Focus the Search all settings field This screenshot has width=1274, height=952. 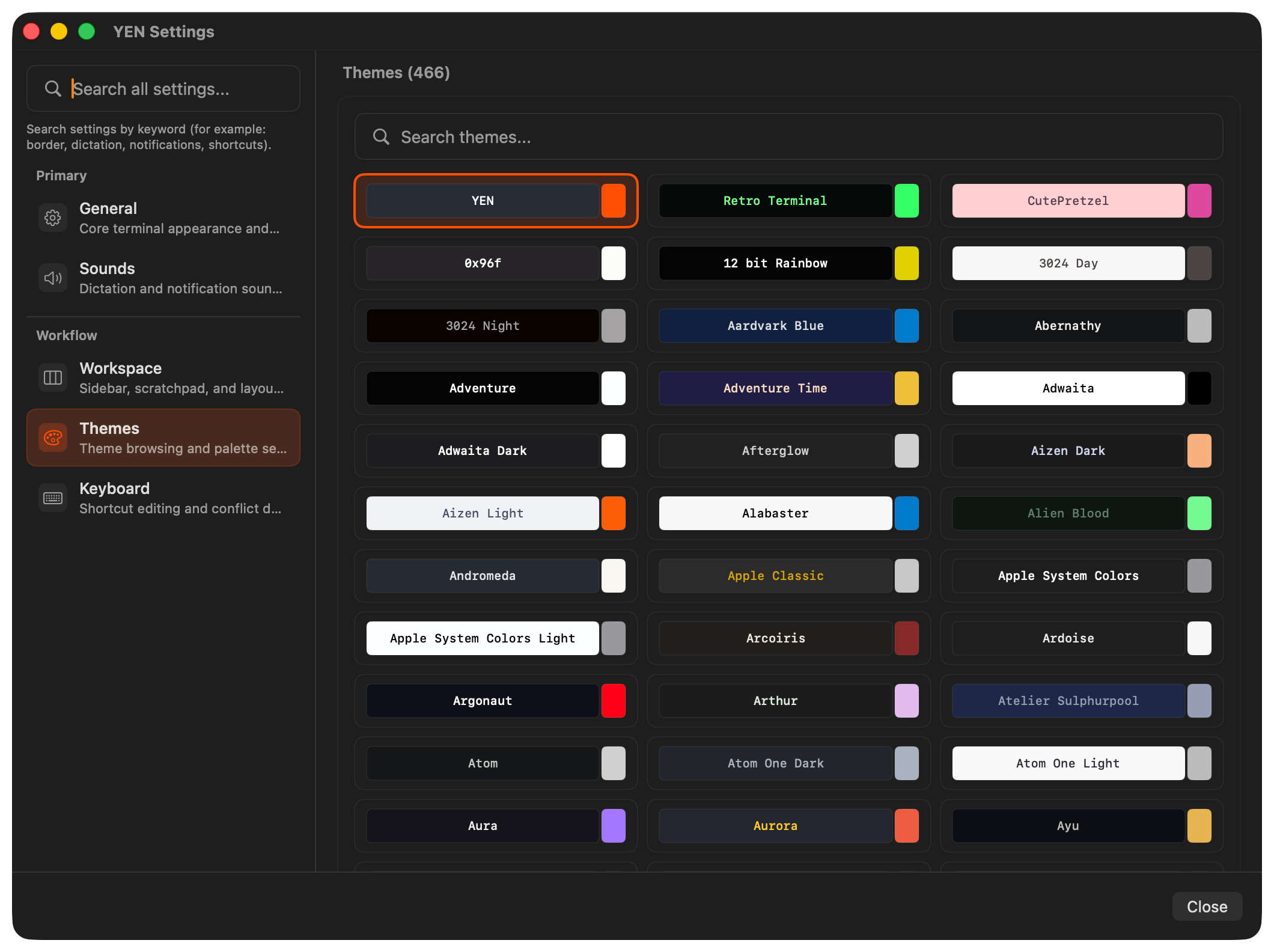tap(180, 89)
